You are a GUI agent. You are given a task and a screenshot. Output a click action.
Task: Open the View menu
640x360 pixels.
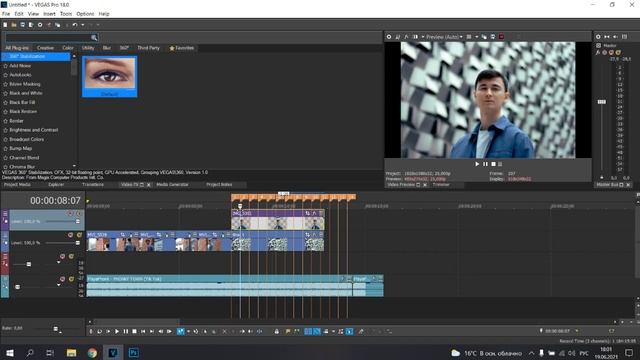tap(33, 14)
